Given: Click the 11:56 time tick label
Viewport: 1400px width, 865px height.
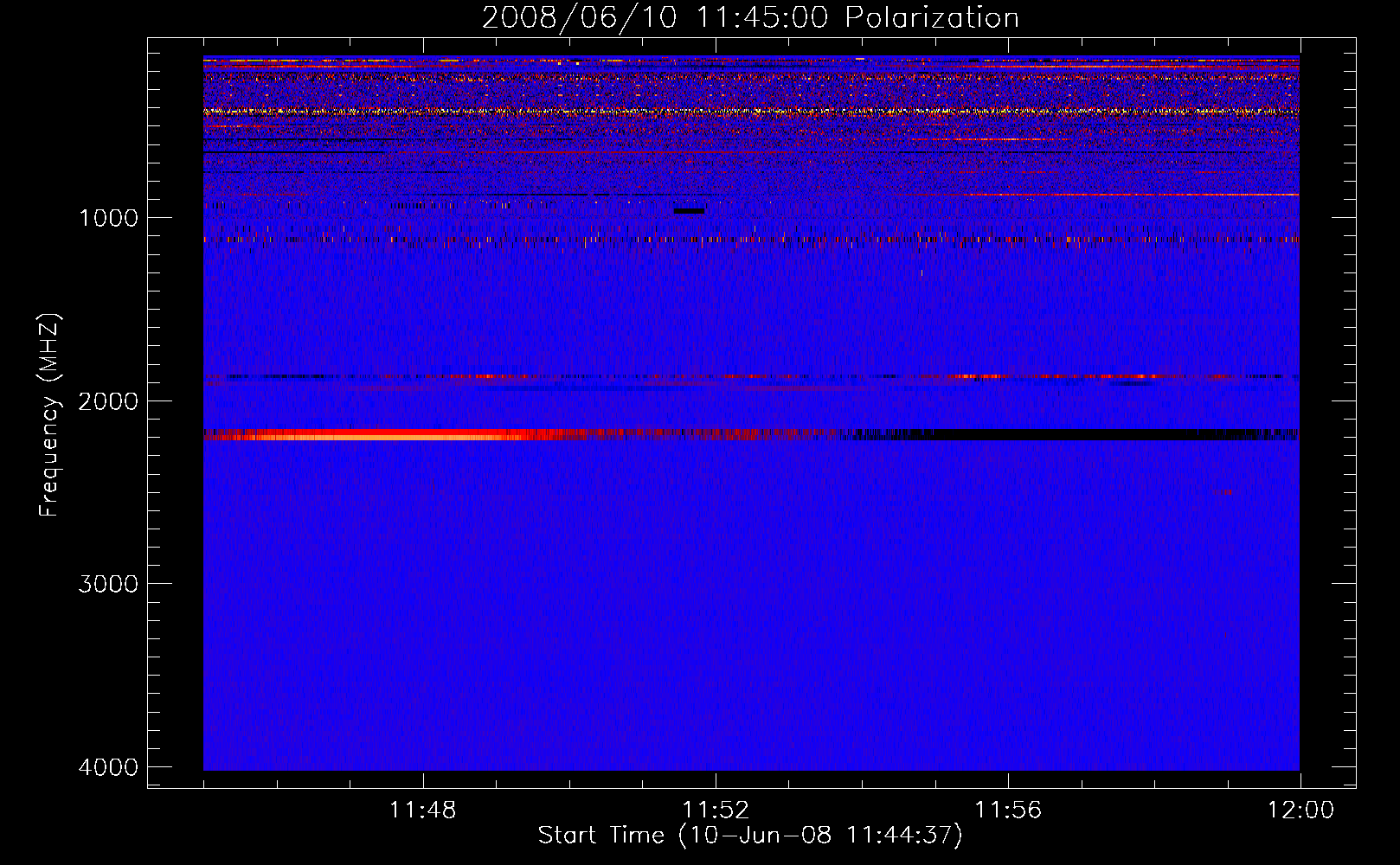Looking at the screenshot, I should pyautogui.click(x=1008, y=810).
